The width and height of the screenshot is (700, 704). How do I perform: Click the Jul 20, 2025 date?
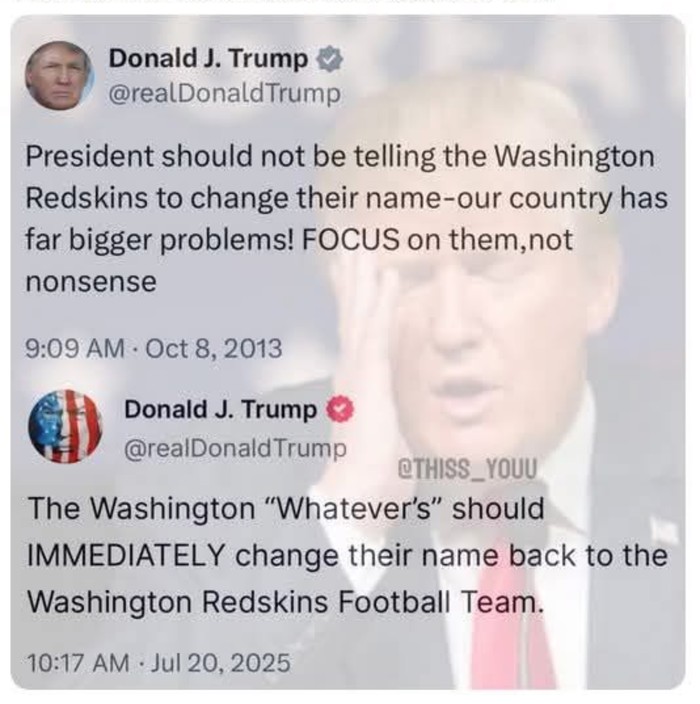(220, 663)
